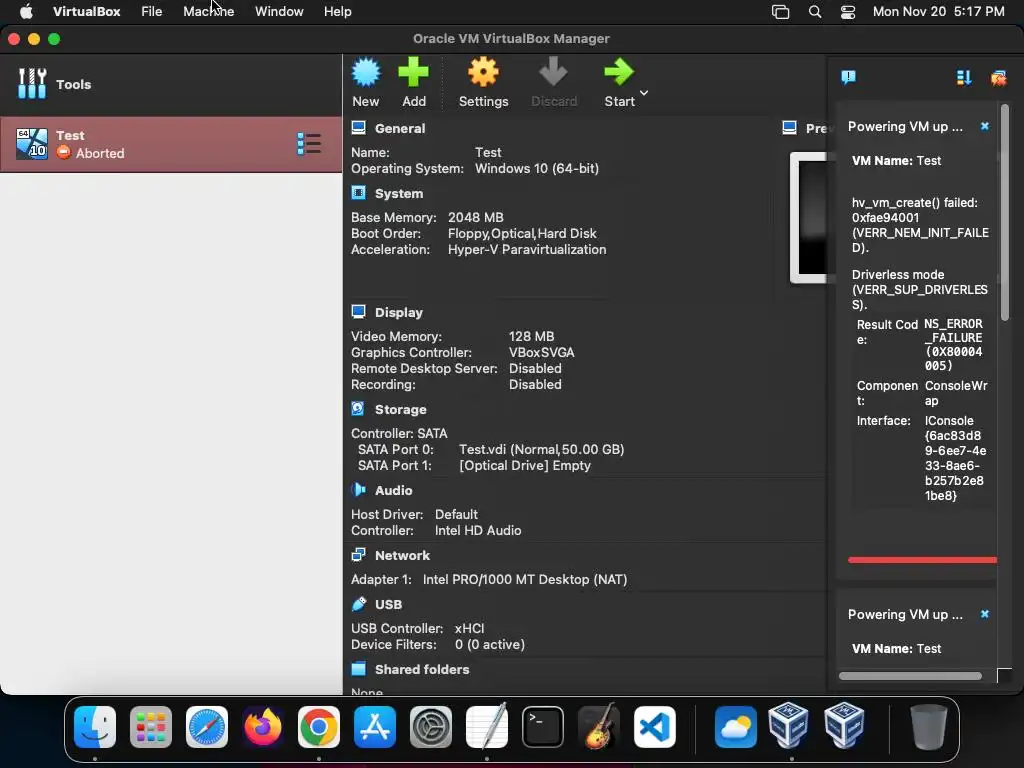Click the General section icon

coord(359,128)
